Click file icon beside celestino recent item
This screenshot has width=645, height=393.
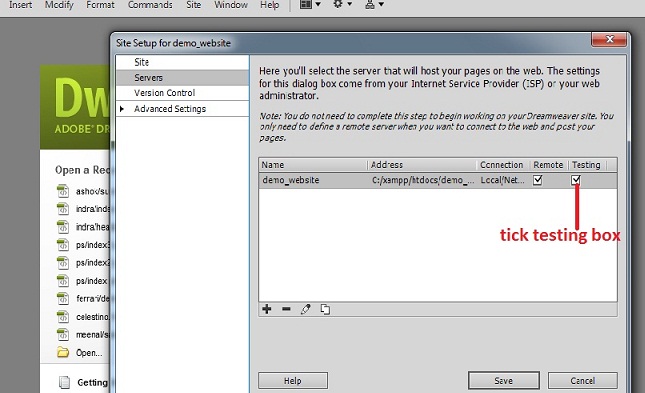pos(63,316)
